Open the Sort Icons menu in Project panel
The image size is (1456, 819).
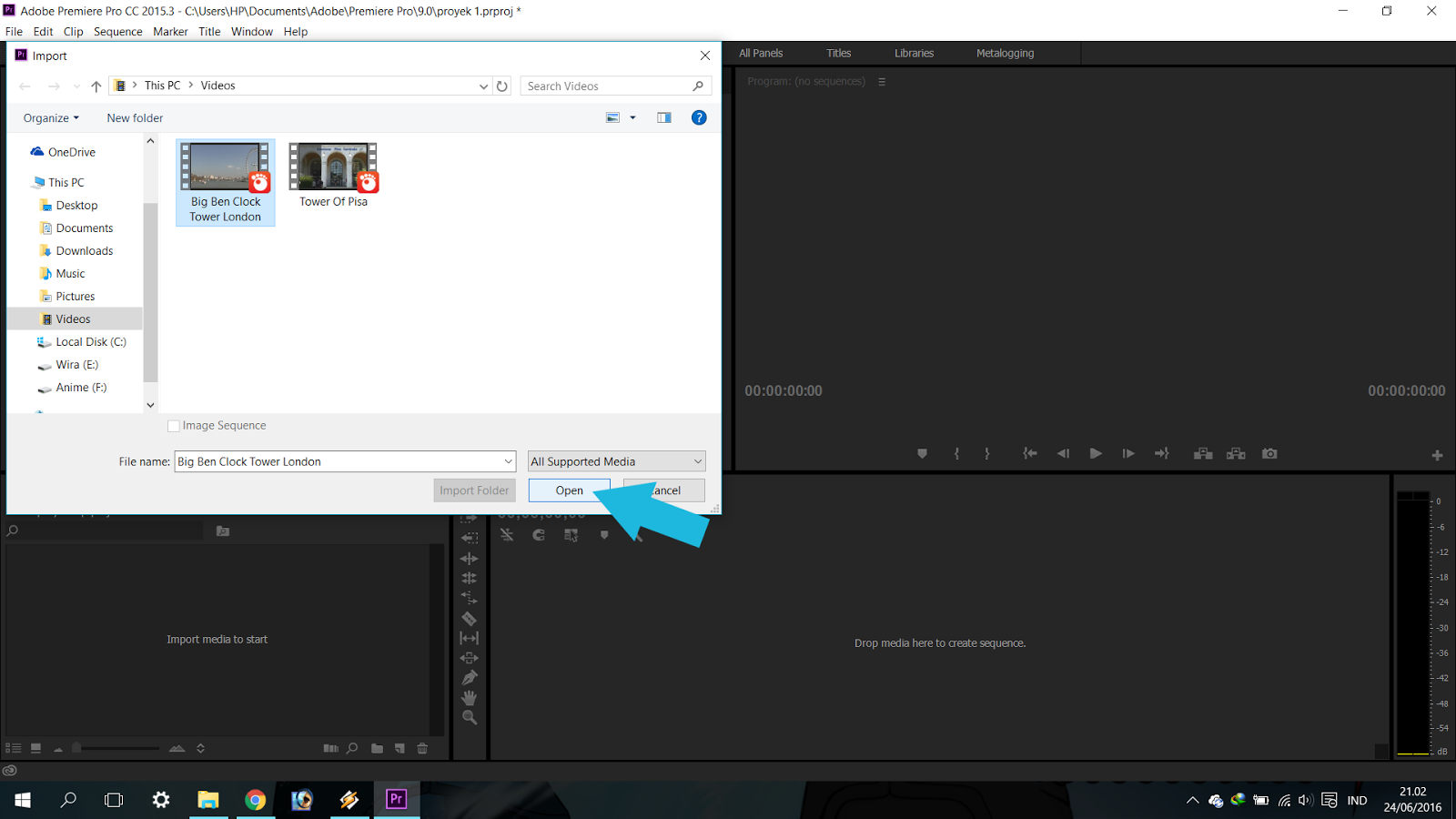click(x=200, y=749)
